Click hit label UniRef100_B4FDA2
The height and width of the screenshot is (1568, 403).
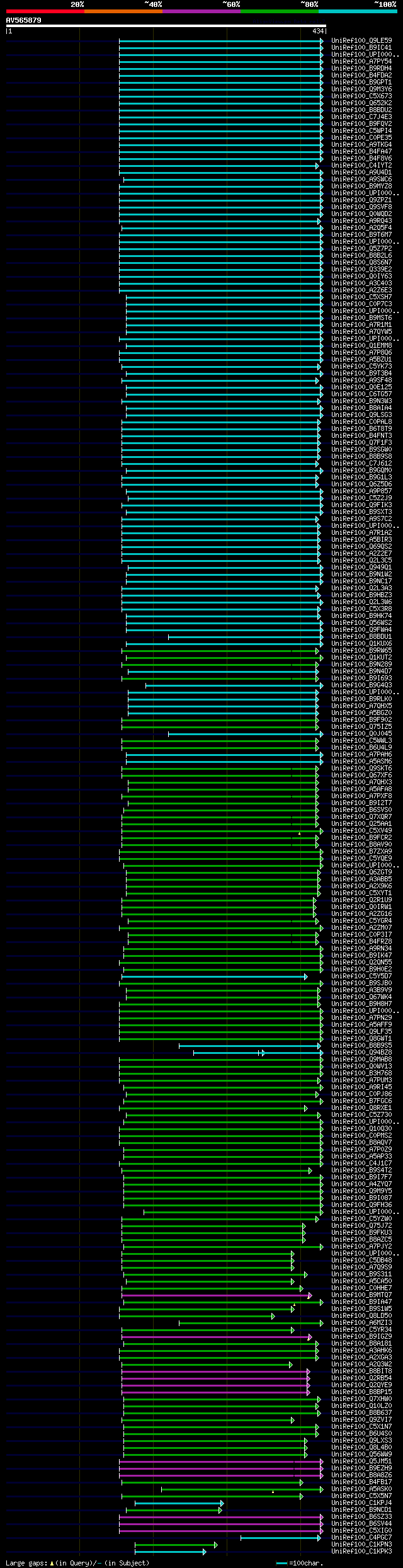point(361,75)
